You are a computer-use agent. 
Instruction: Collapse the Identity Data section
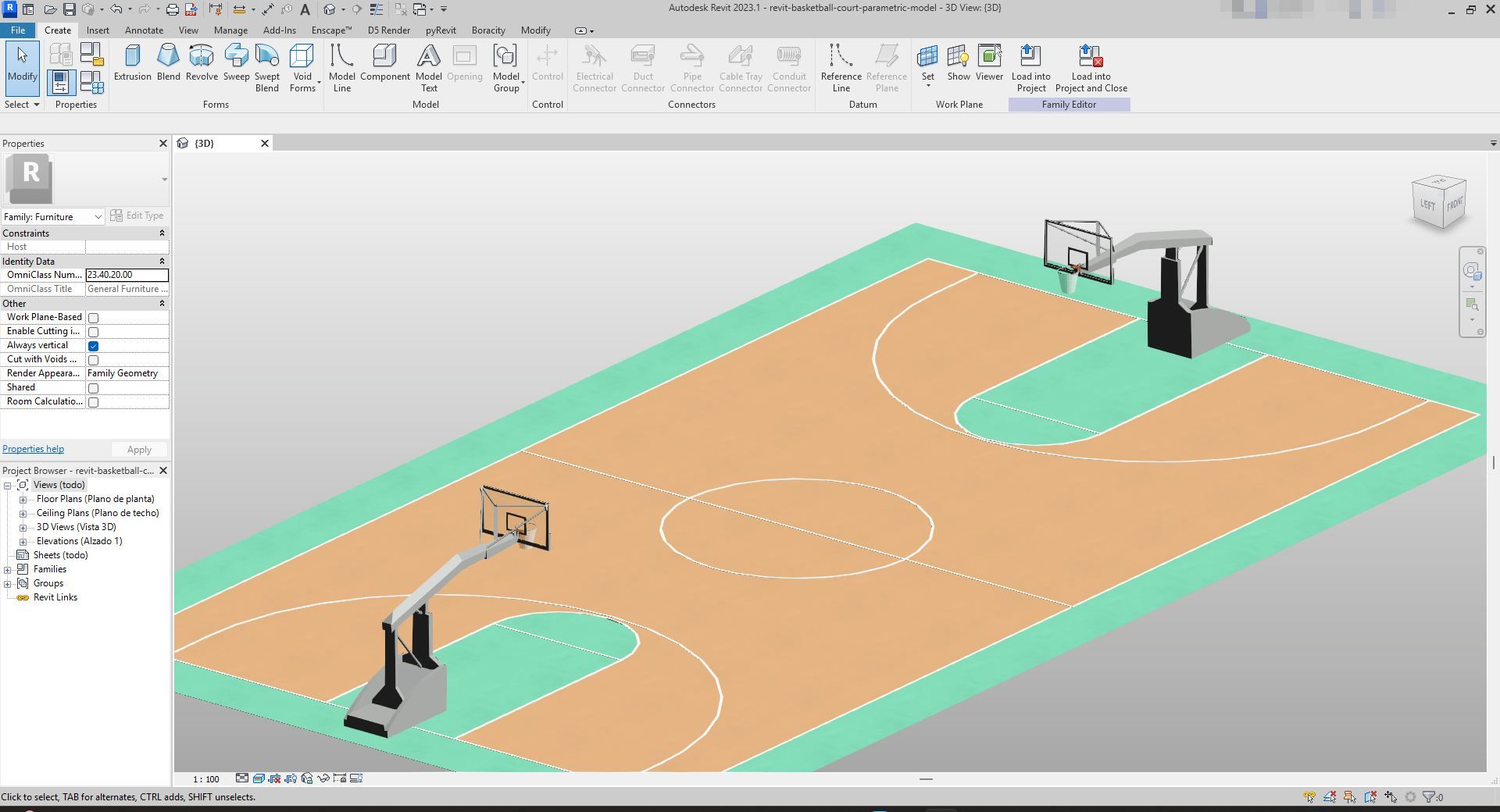click(x=162, y=261)
